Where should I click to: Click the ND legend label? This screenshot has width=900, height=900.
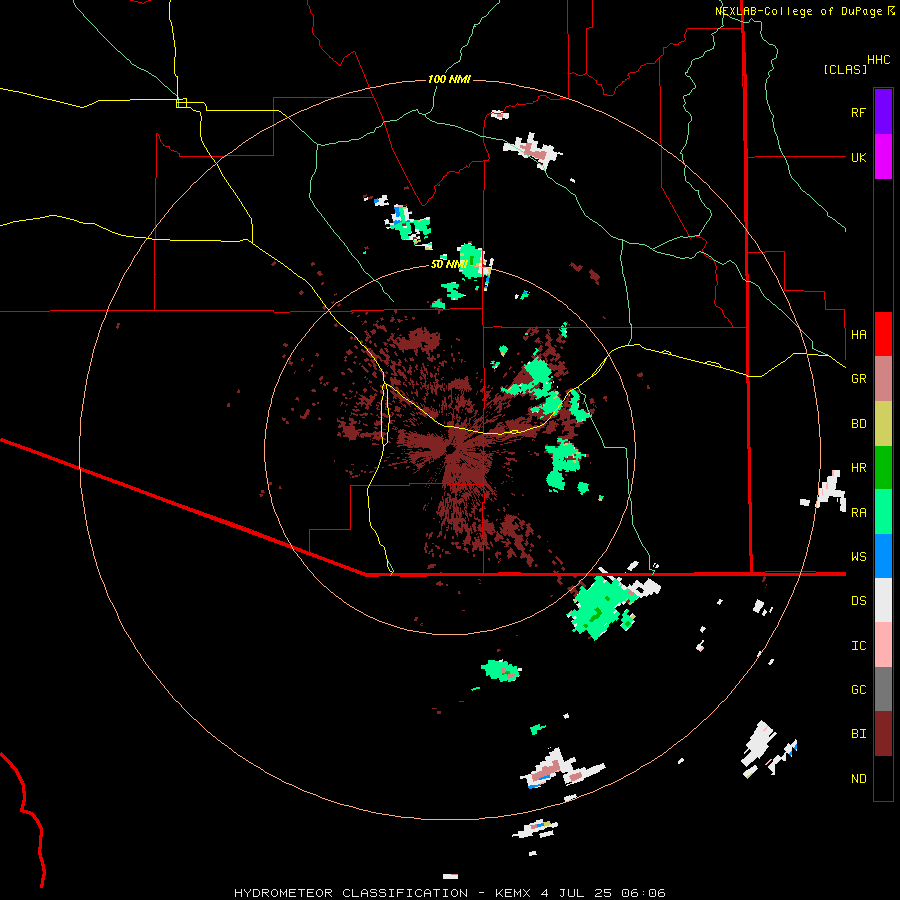coord(858,779)
